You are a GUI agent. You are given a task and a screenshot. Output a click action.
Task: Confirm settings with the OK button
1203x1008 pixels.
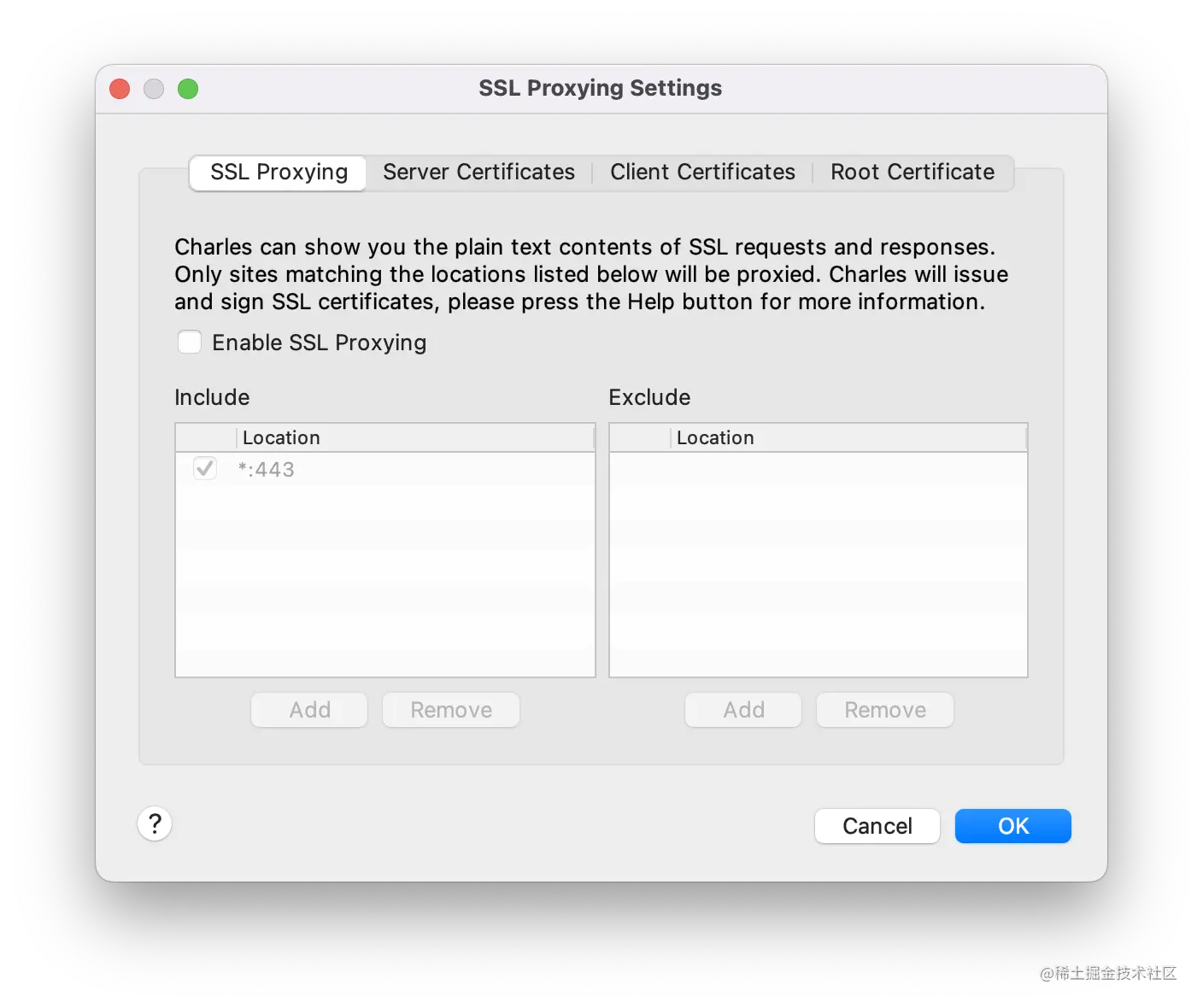pyautogui.click(x=1013, y=826)
